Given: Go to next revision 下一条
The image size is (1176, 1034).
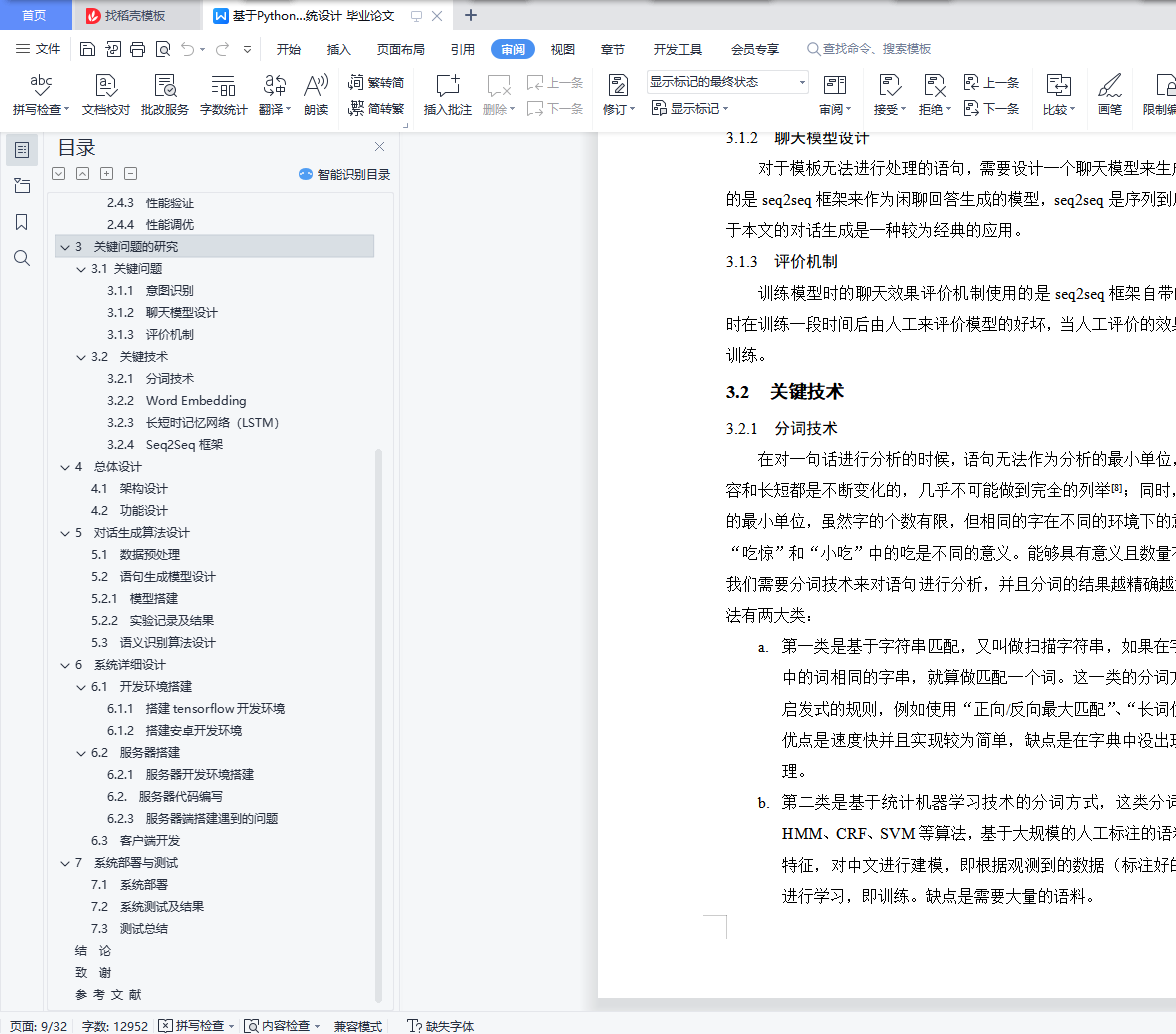Looking at the screenshot, I should (991, 109).
